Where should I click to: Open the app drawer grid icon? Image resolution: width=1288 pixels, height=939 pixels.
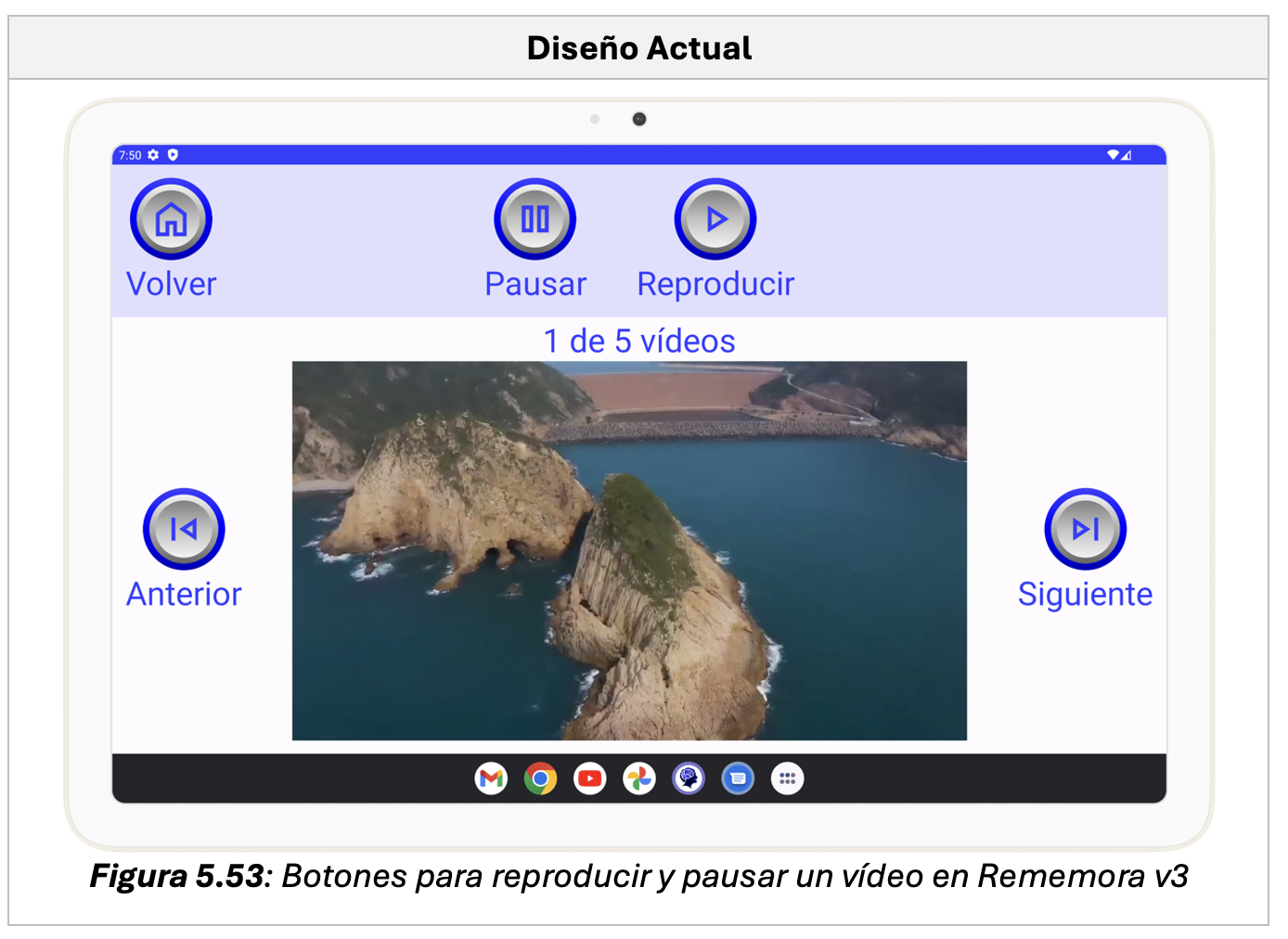click(x=787, y=778)
